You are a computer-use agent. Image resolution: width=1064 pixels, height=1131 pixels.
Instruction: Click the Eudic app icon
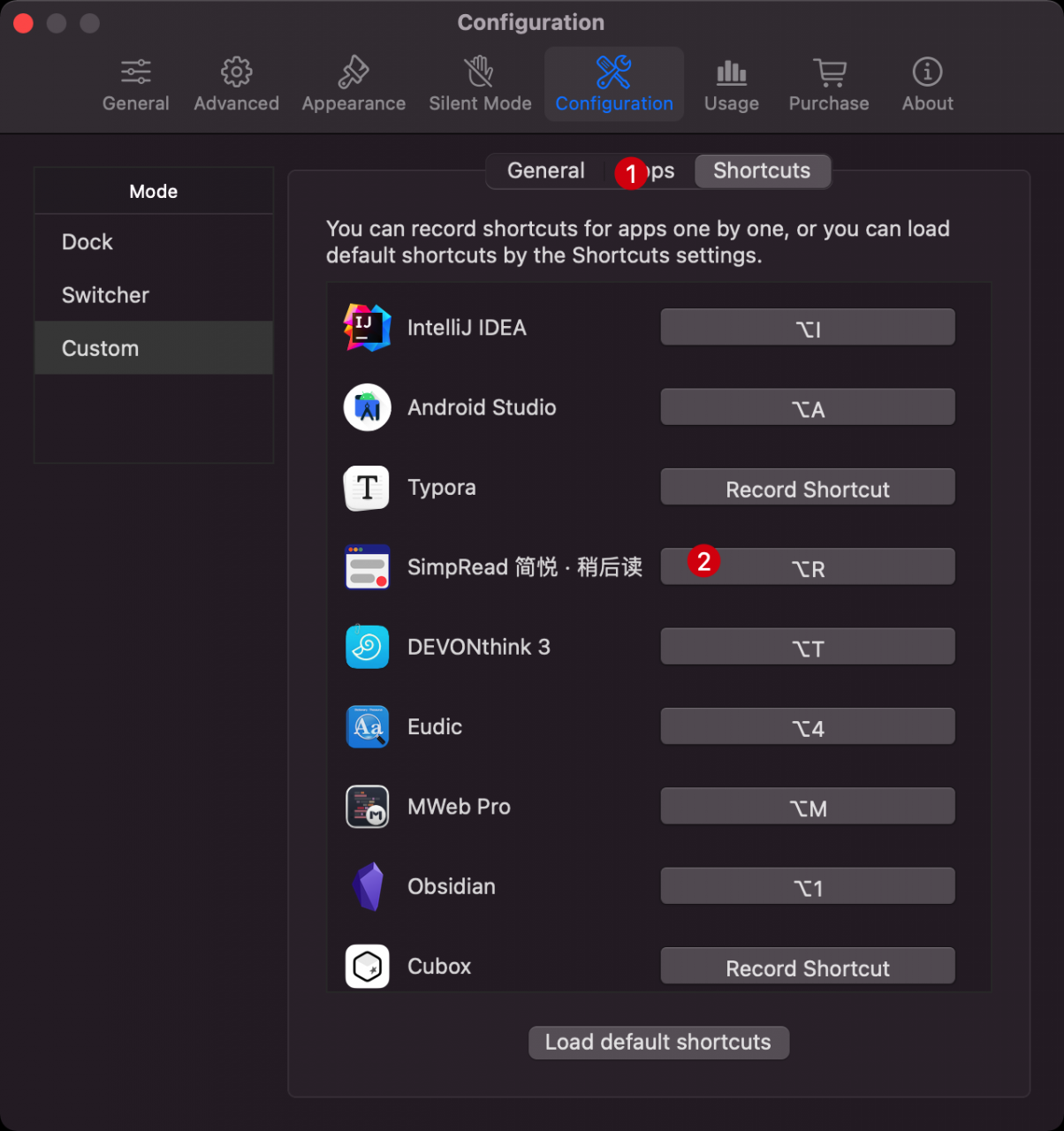pos(367,726)
